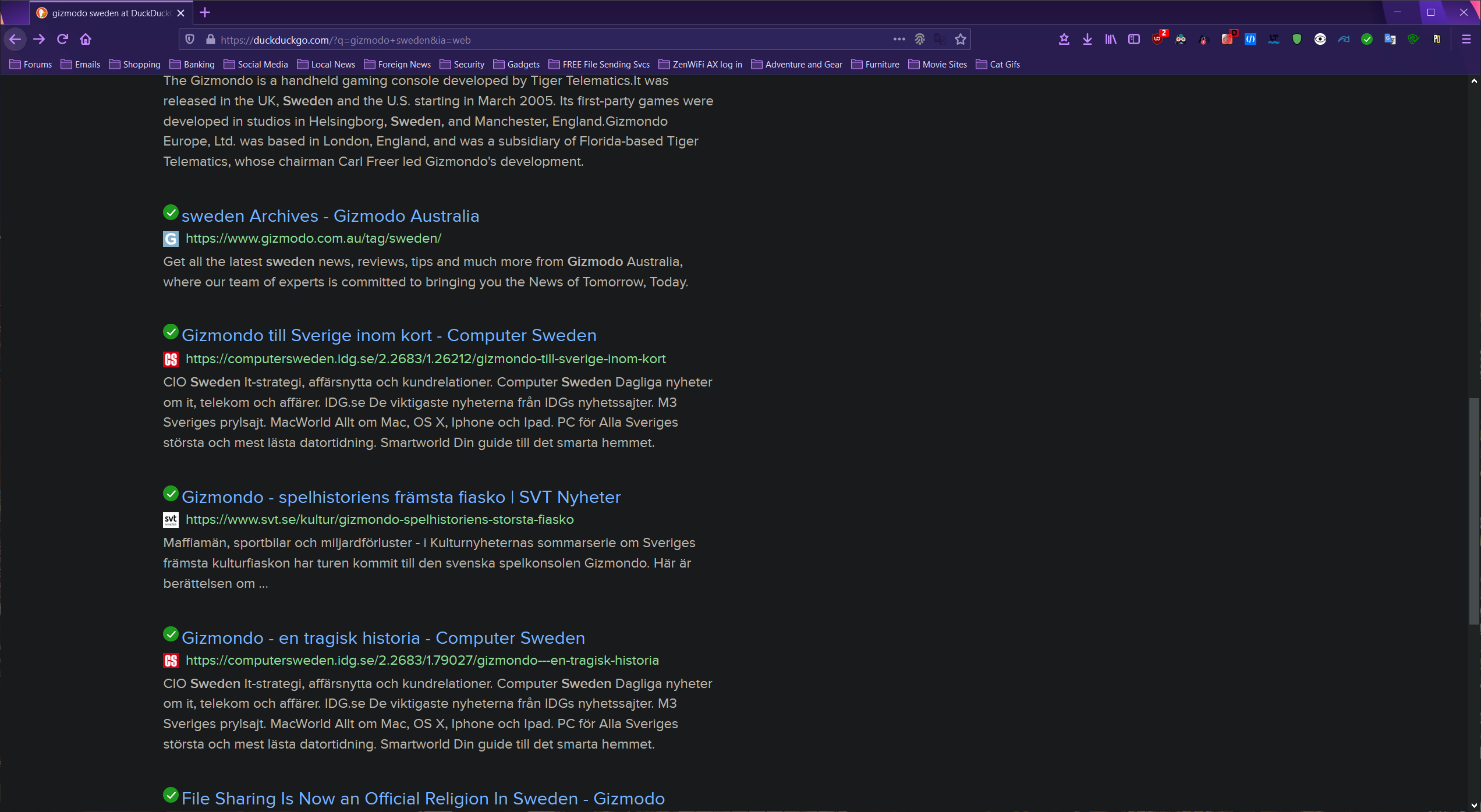Viewport: 1481px width, 812px height.
Task: Expand the Foreign News bookmarks folder
Action: [x=398, y=65]
